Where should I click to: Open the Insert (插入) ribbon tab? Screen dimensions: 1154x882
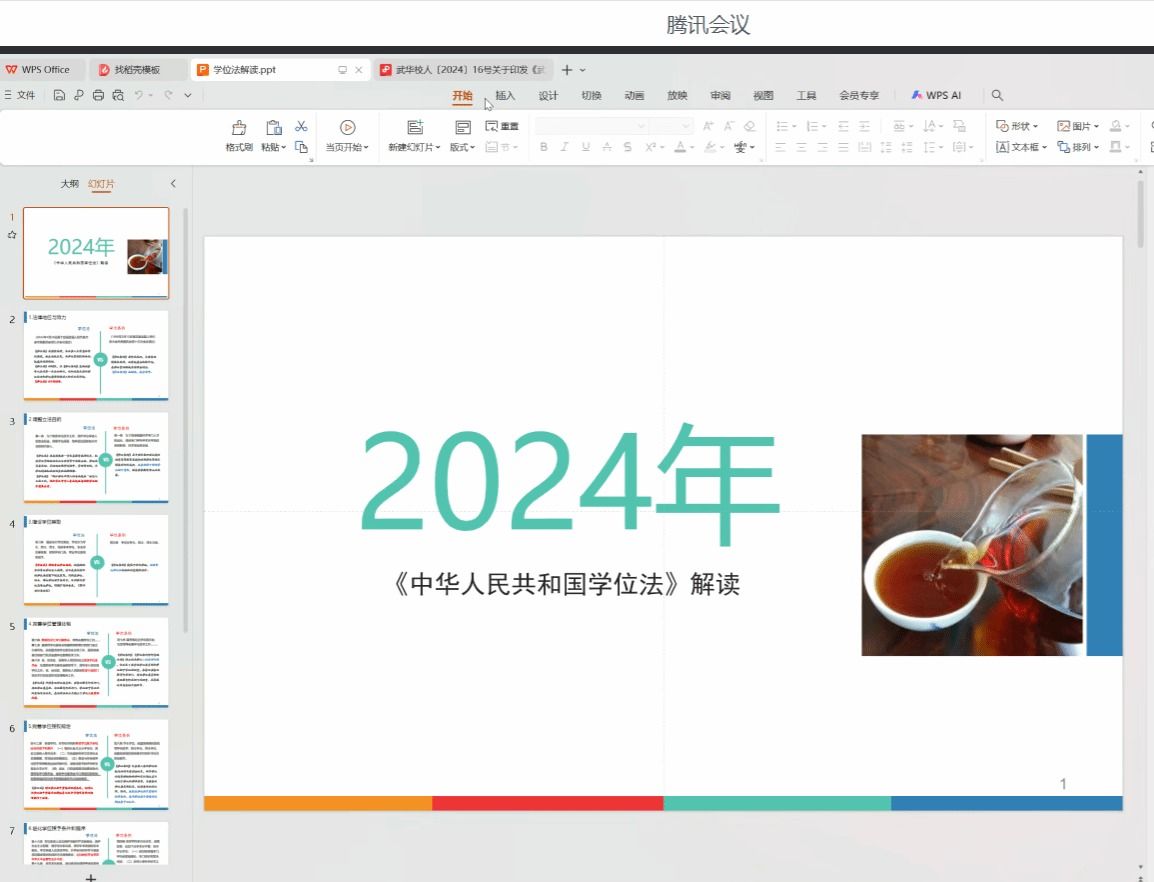pyautogui.click(x=505, y=95)
